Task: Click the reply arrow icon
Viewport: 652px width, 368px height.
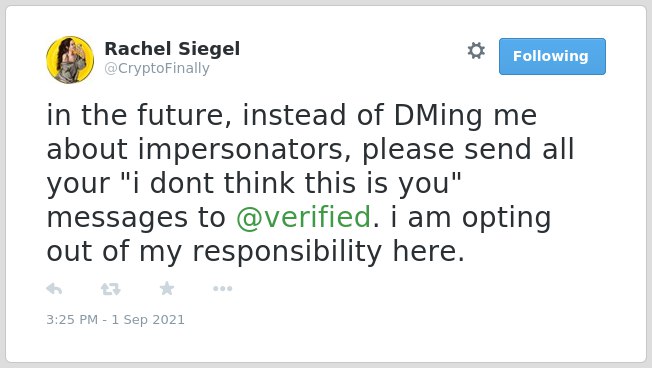Action: coord(54,289)
